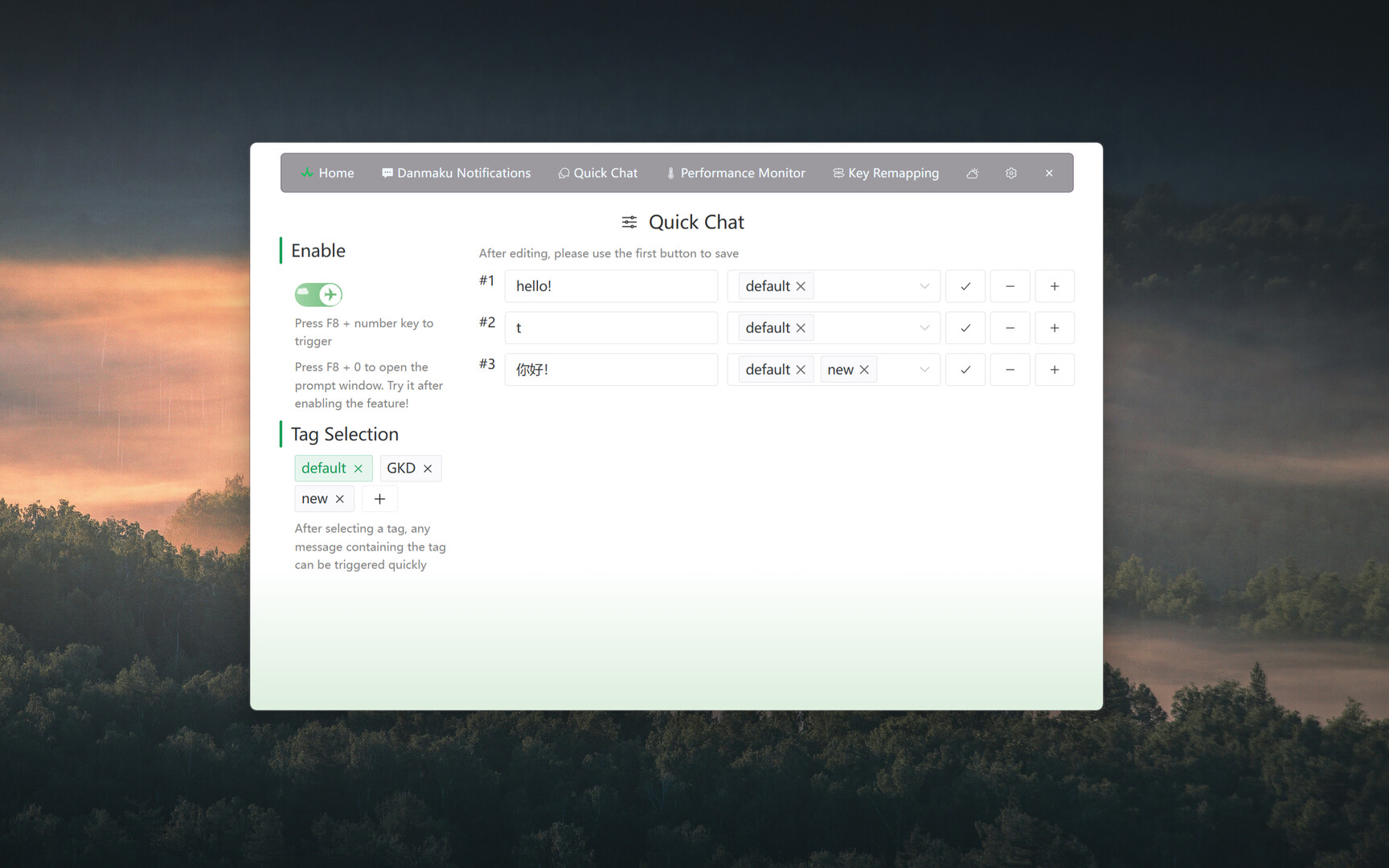The height and width of the screenshot is (868, 1389).
Task: Remove the GKD tag in Tag Selection
Action: [428, 468]
